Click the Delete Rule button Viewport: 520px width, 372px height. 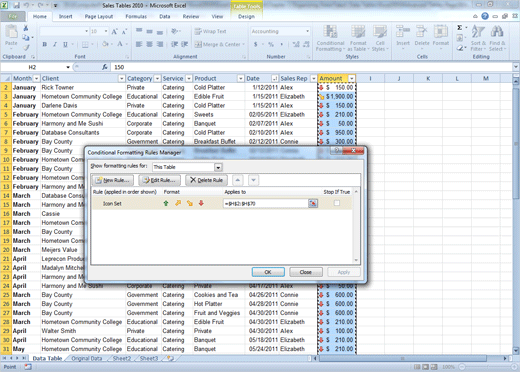(x=207, y=180)
